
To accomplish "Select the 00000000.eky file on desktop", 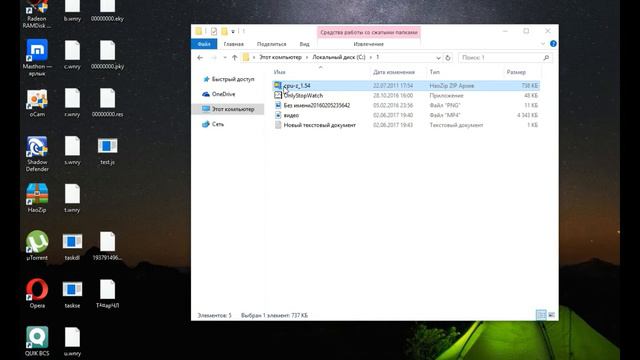I will pyautogui.click(x=107, y=11).
